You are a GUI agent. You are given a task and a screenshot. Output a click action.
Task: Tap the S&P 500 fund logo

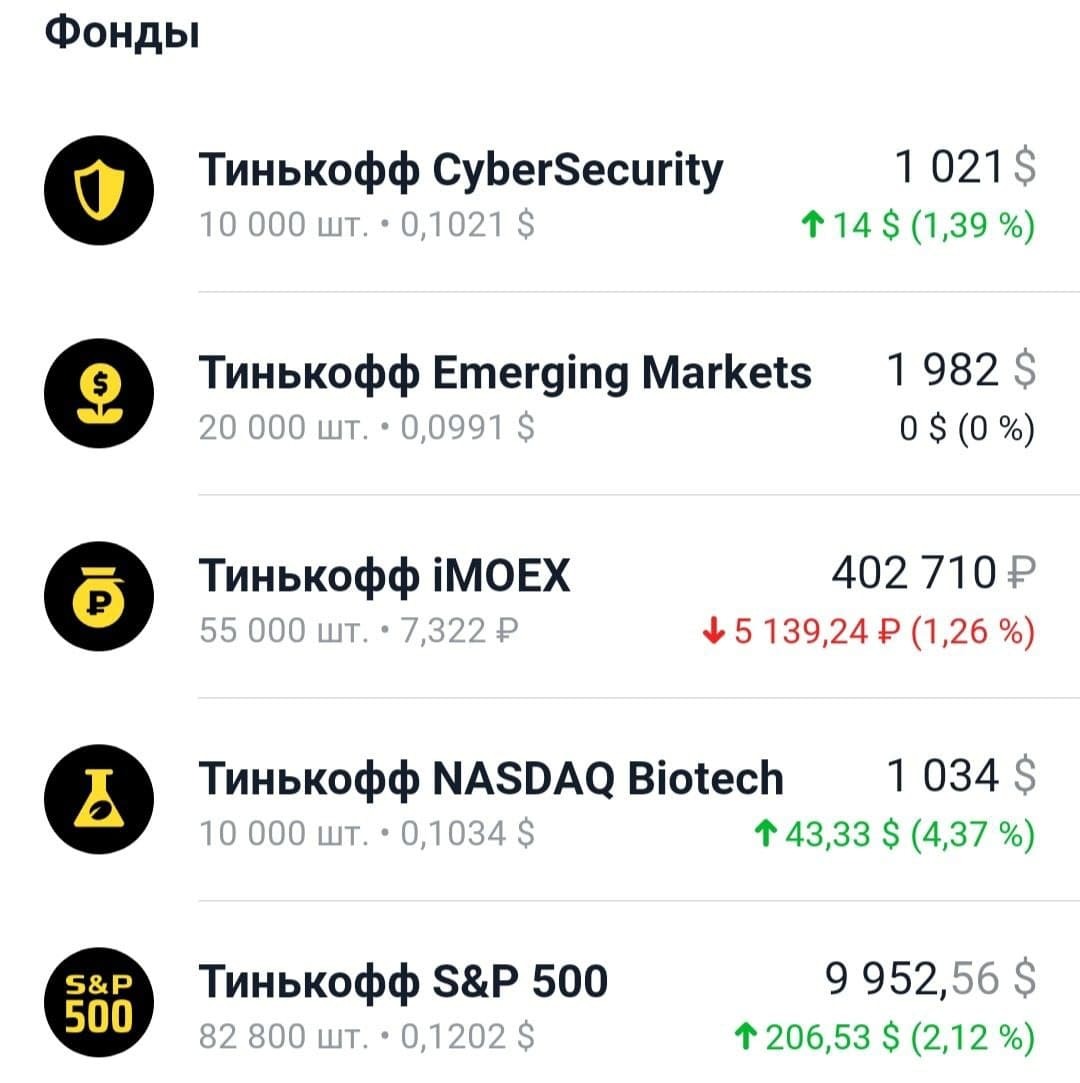(99, 1002)
